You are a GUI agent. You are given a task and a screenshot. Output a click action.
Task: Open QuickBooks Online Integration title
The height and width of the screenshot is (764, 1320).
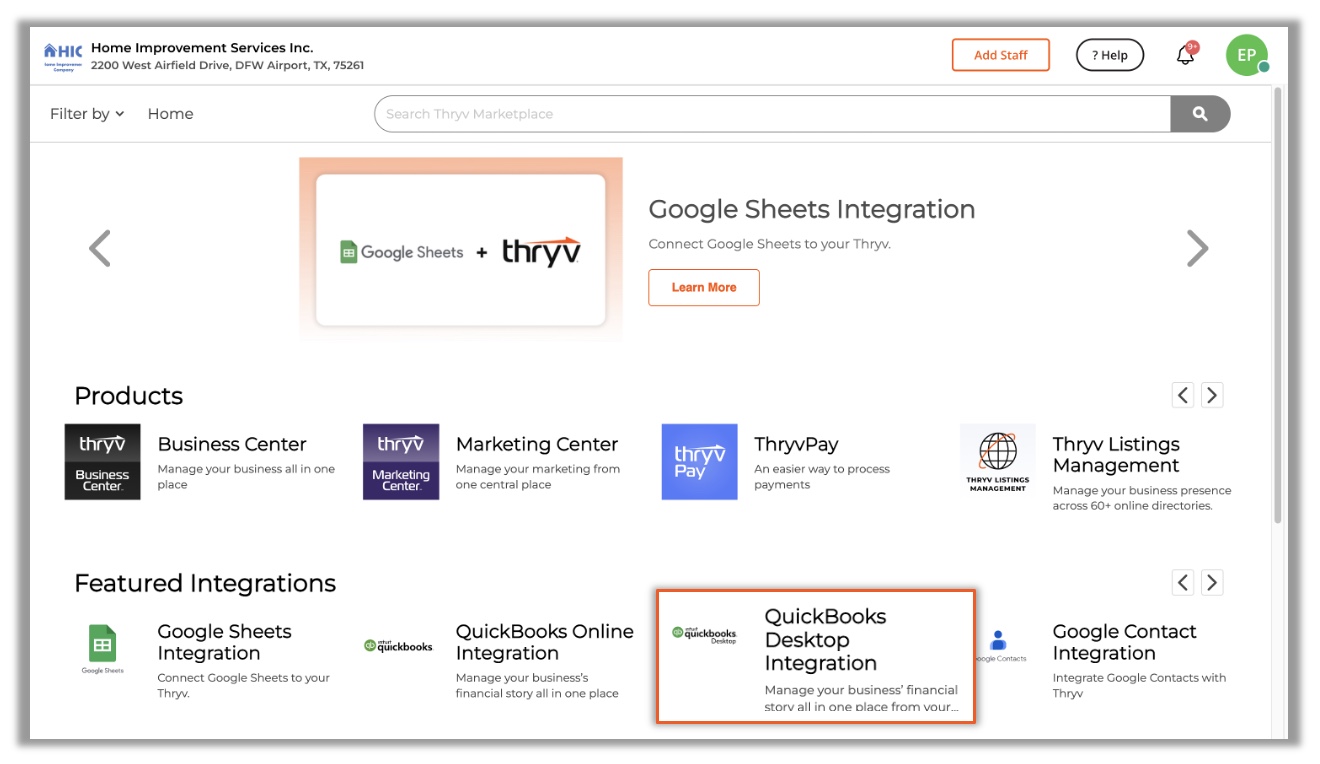point(545,642)
